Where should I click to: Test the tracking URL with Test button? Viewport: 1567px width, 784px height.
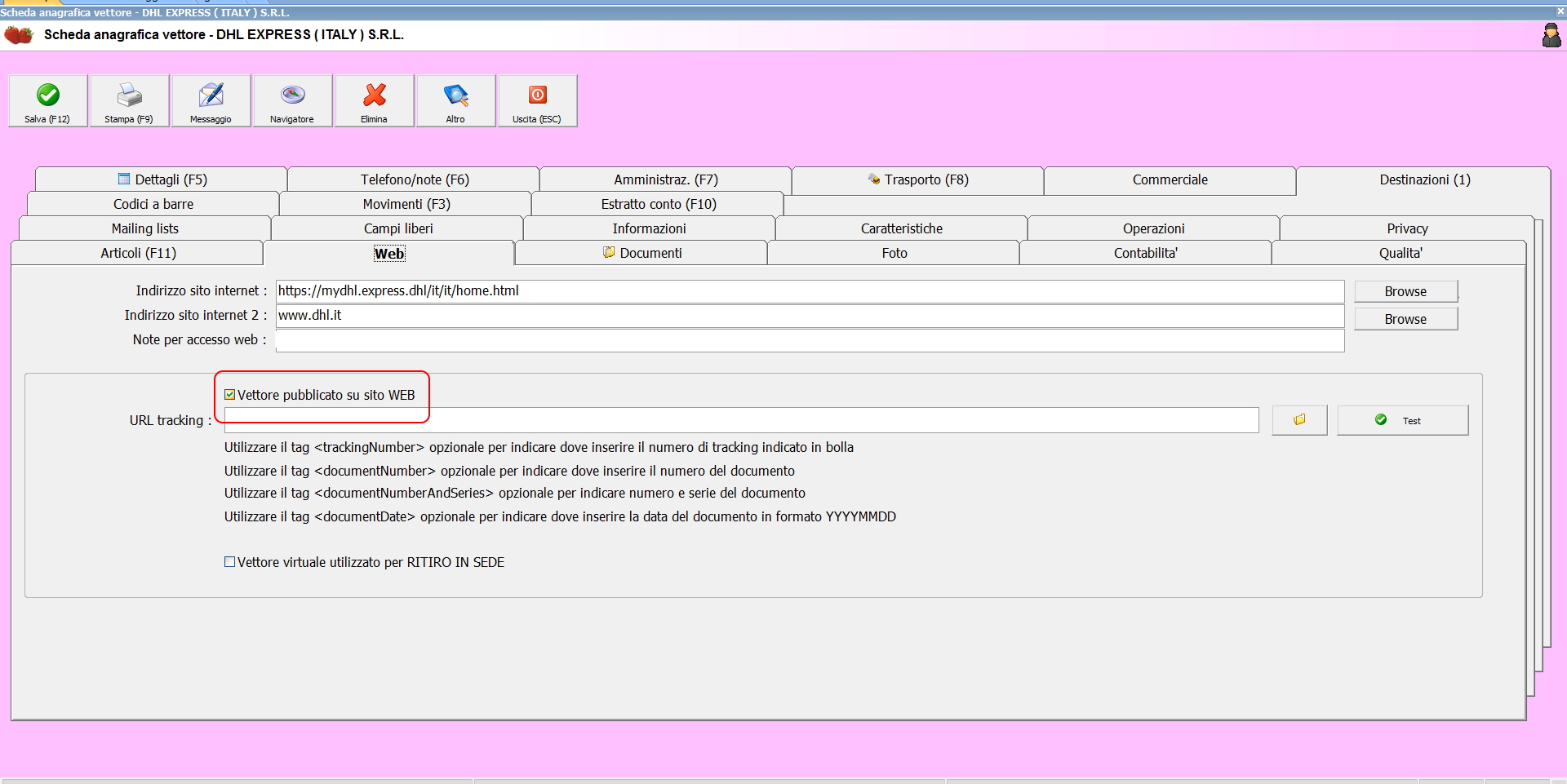click(1402, 420)
